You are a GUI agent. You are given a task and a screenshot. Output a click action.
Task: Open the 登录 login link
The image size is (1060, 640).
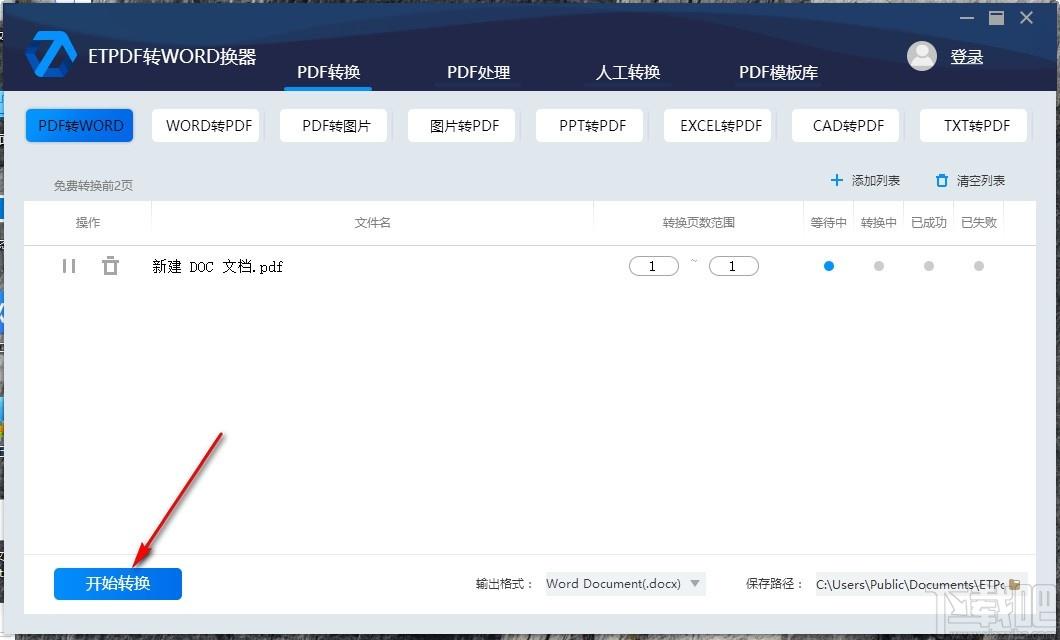pyautogui.click(x=967, y=57)
